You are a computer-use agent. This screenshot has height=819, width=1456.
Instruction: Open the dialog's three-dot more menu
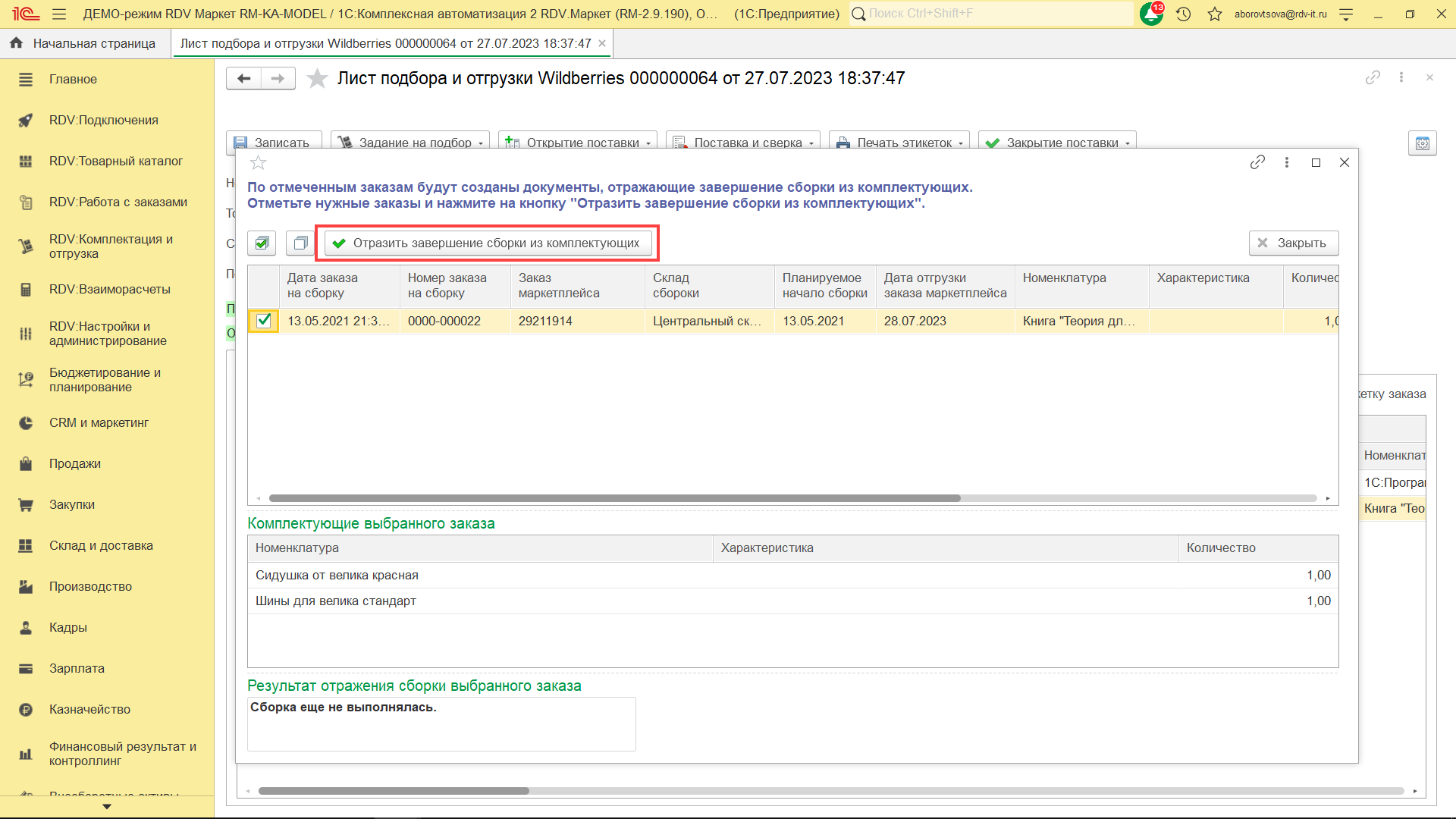1287,162
